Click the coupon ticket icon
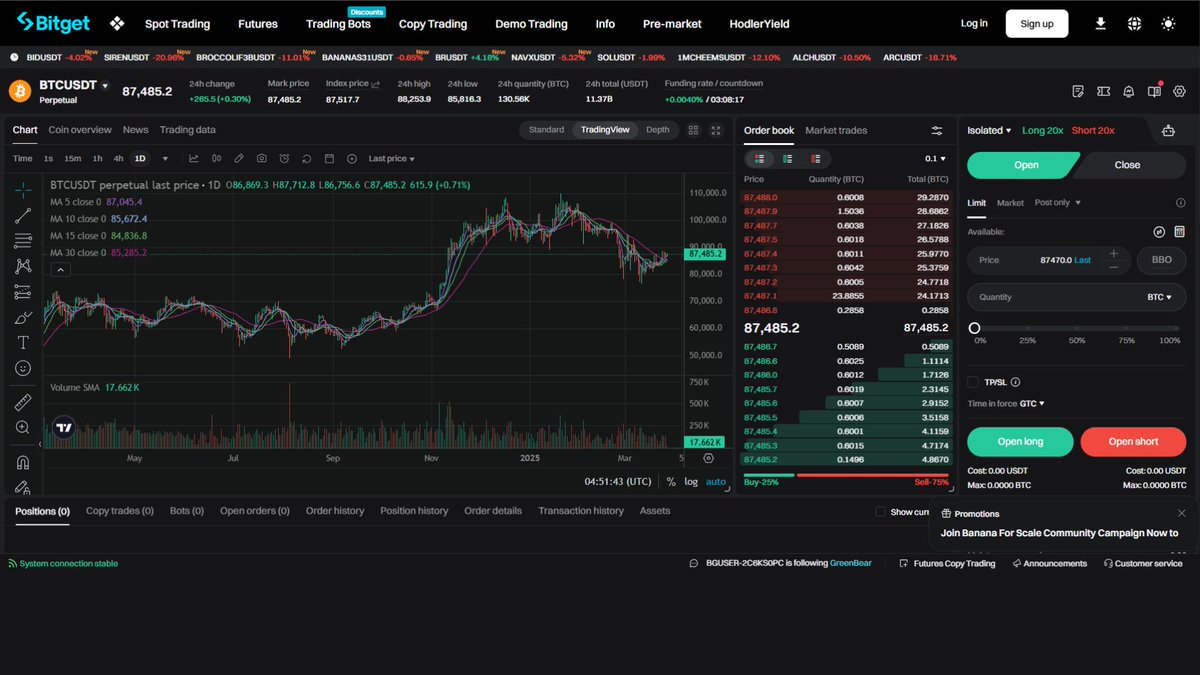This screenshot has height=675, width=1200. 1103,91
